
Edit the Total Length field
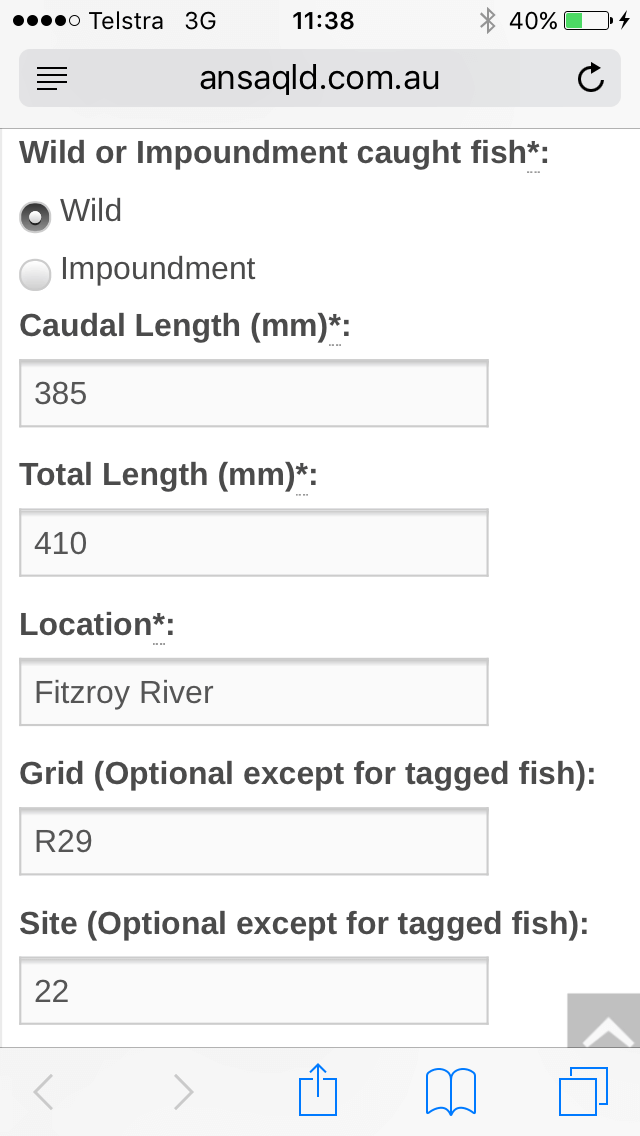tap(254, 543)
